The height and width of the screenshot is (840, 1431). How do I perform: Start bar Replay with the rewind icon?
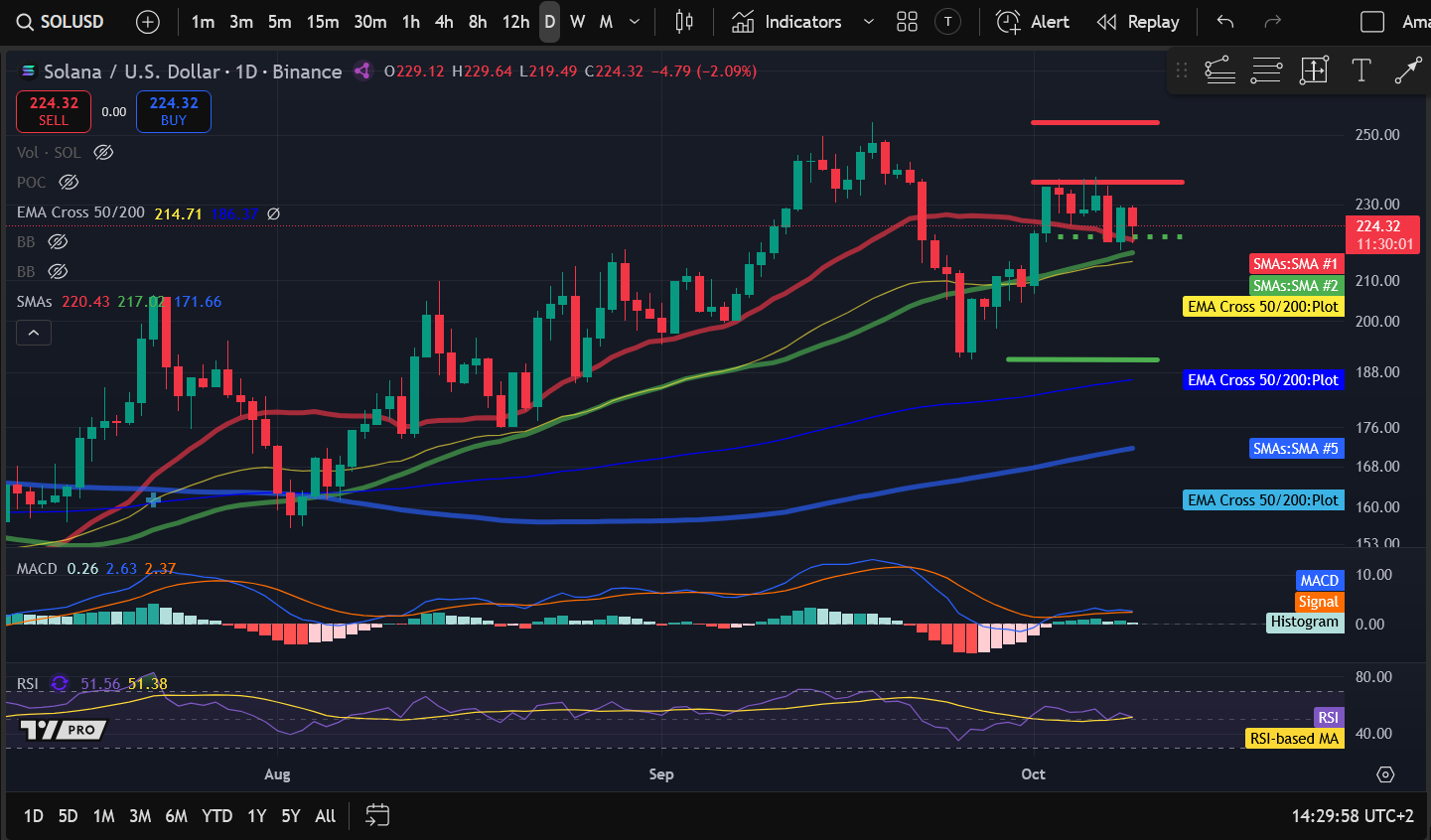[x=1106, y=22]
